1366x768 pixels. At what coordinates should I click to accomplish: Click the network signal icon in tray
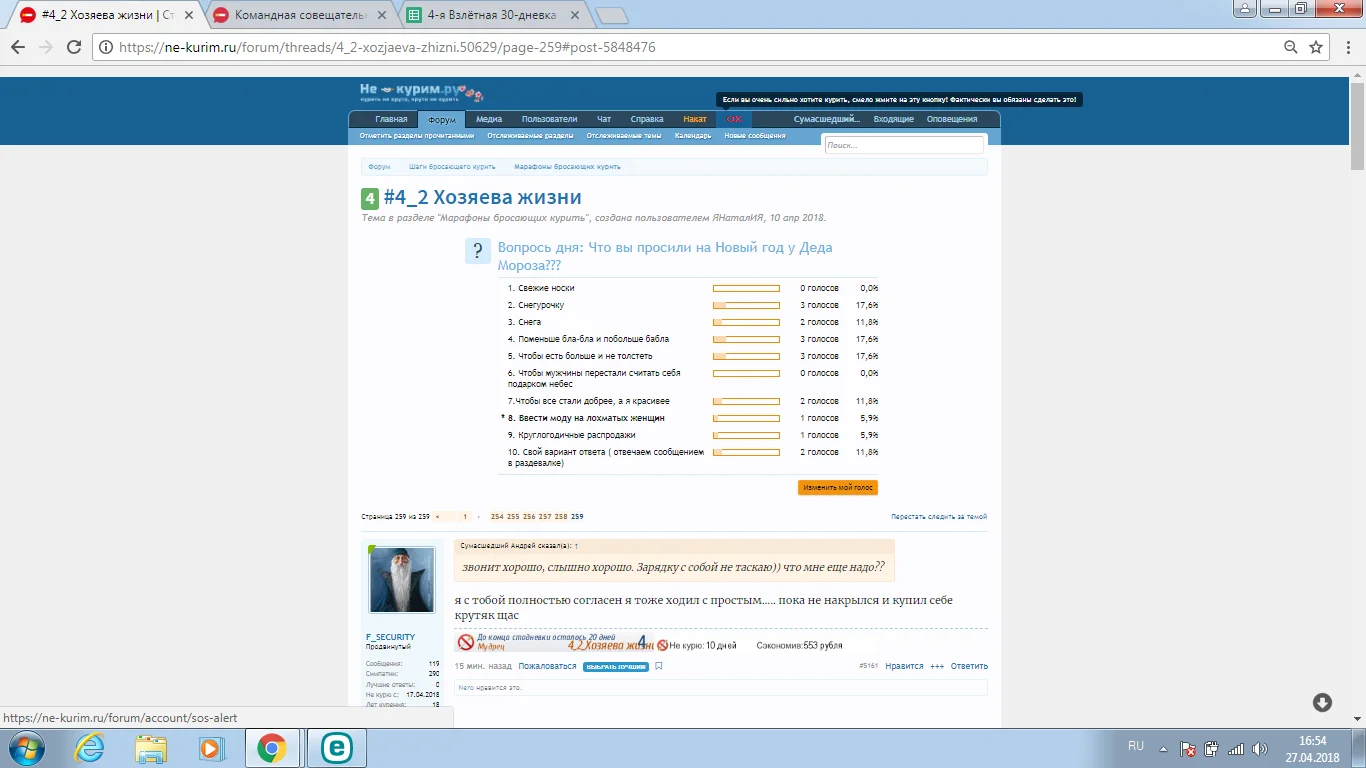pyautogui.click(x=1236, y=748)
